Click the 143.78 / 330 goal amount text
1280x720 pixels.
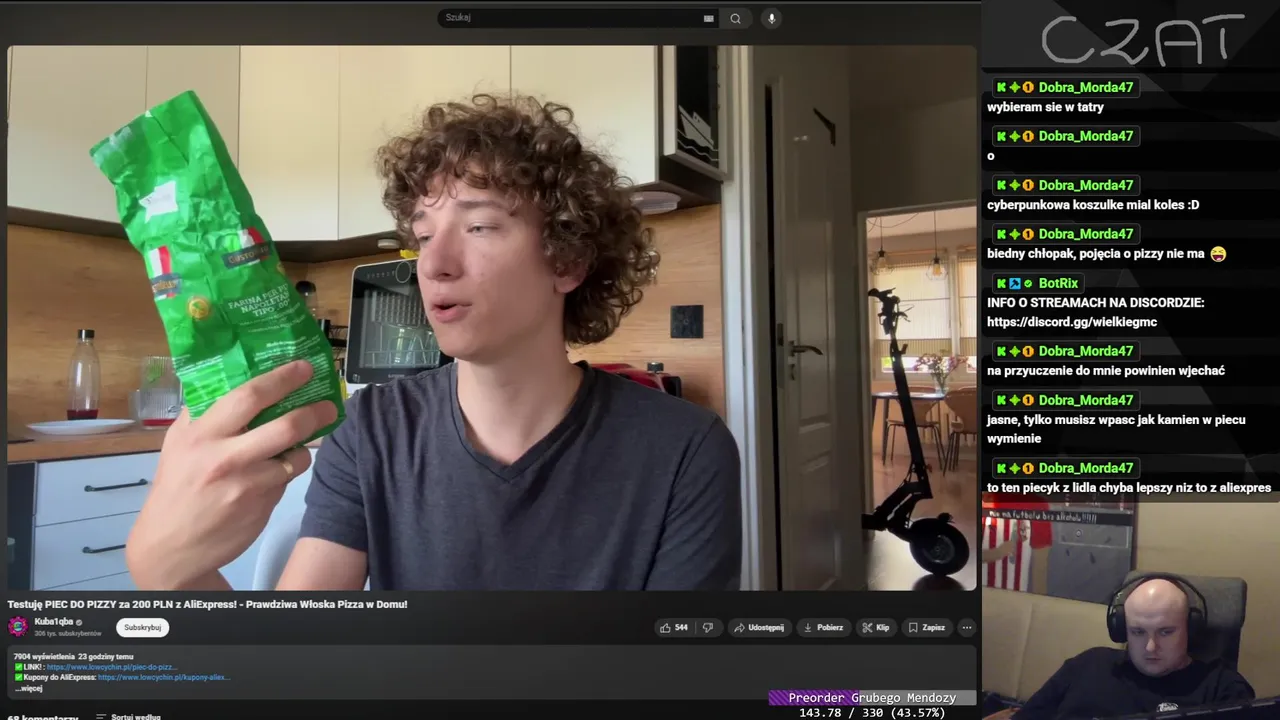(872, 713)
